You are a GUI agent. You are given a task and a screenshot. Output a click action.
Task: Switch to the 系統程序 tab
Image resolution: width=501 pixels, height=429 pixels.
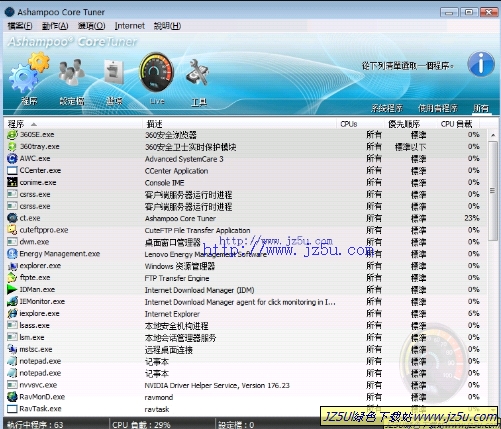coord(387,108)
